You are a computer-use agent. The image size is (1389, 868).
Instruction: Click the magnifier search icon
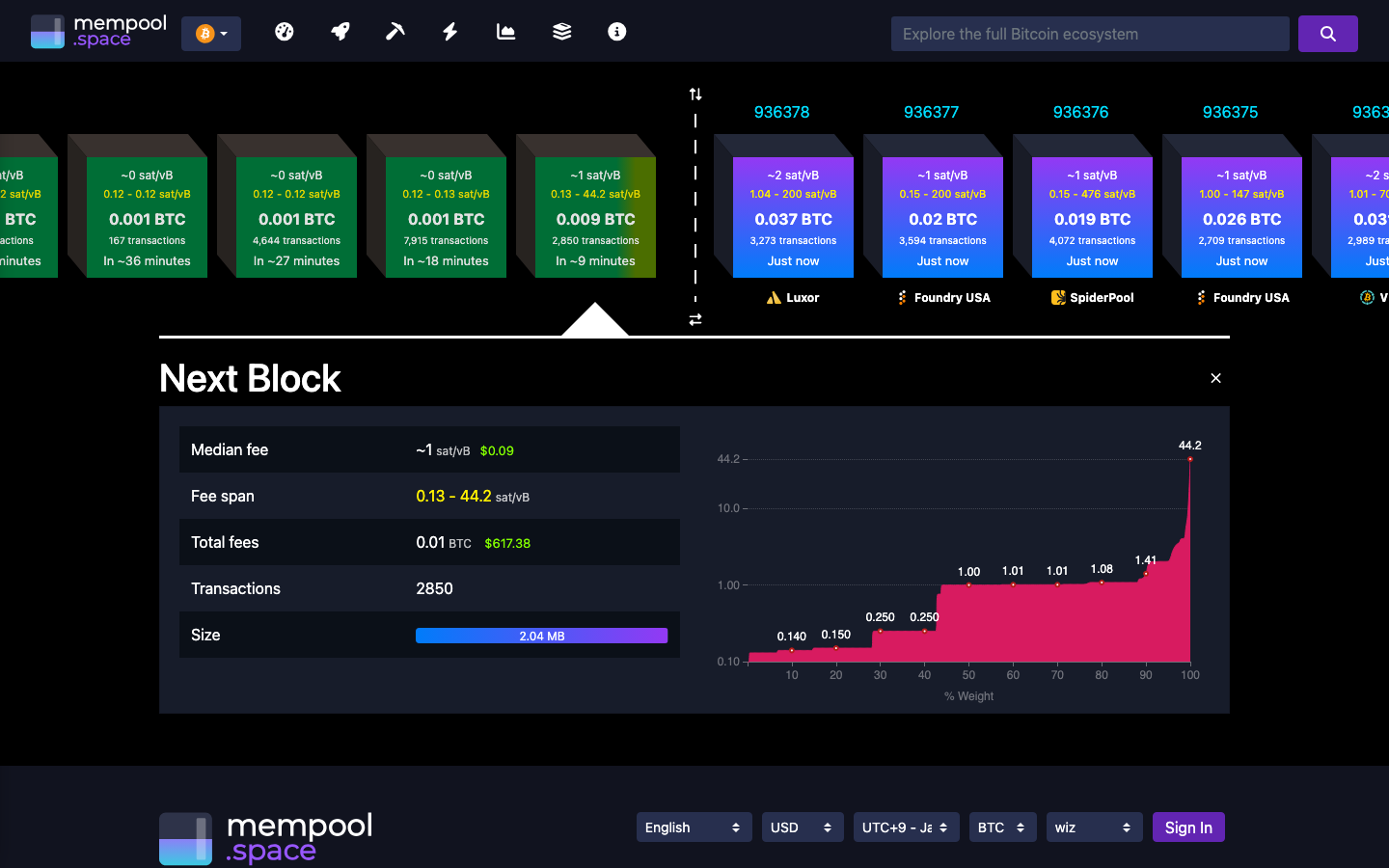coord(1328,33)
